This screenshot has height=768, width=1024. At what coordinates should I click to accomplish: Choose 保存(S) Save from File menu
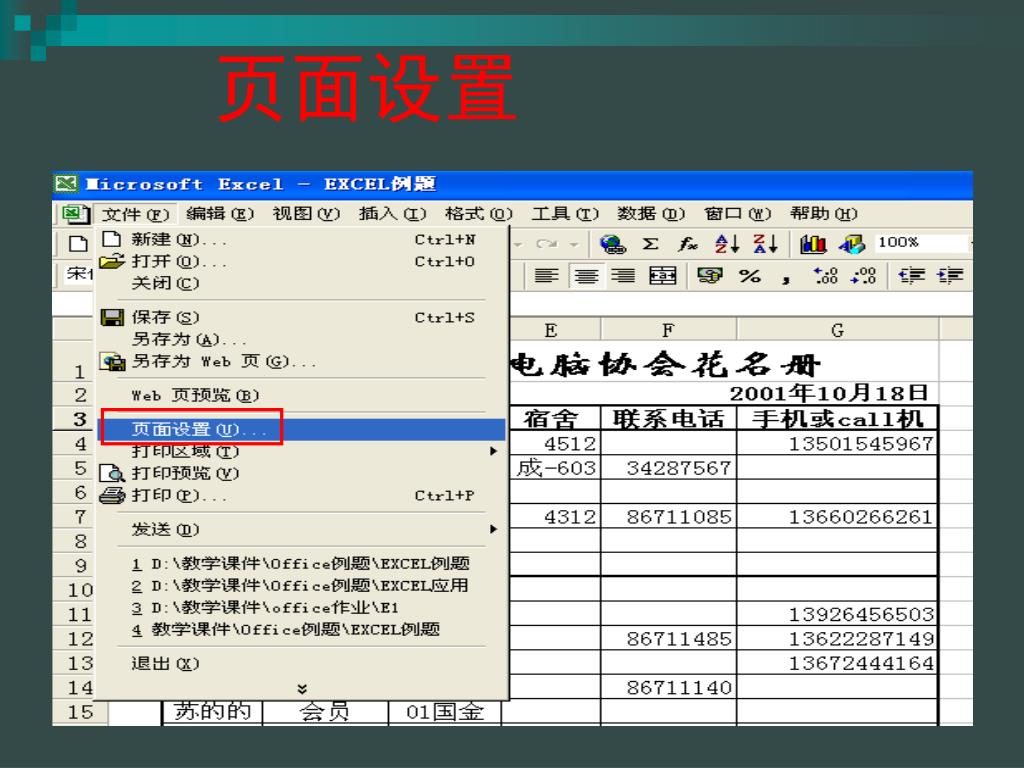[x=301, y=317]
